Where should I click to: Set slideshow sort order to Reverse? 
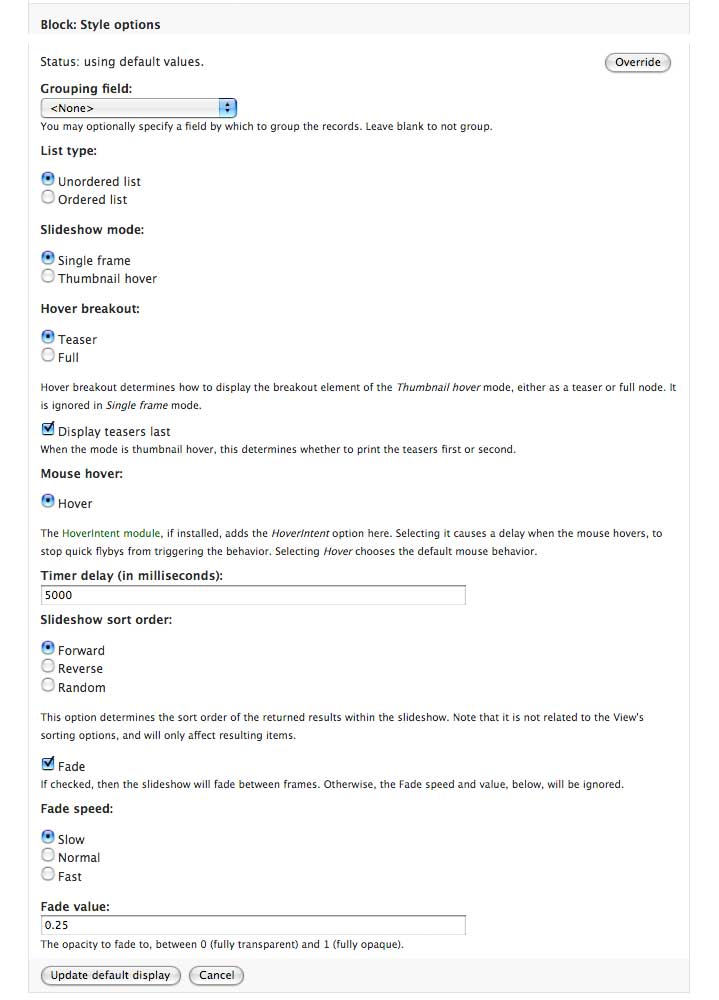pyautogui.click(x=48, y=667)
